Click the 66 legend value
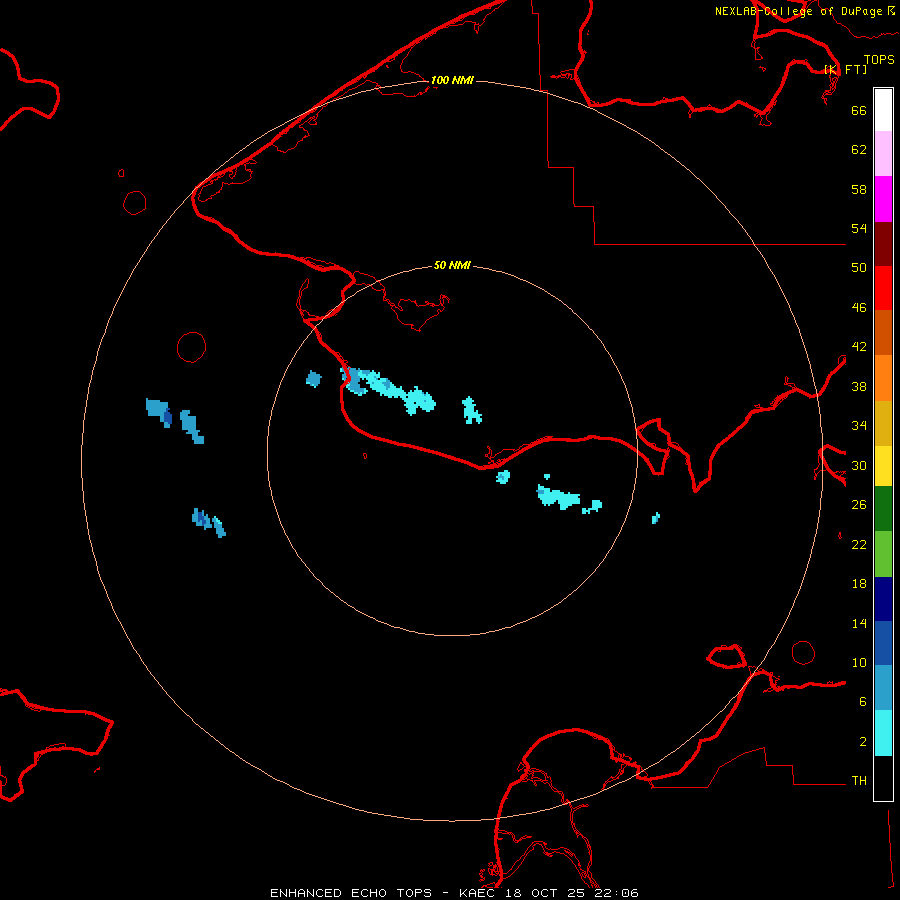Image resolution: width=900 pixels, height=900 pixels. pos(859,110)
